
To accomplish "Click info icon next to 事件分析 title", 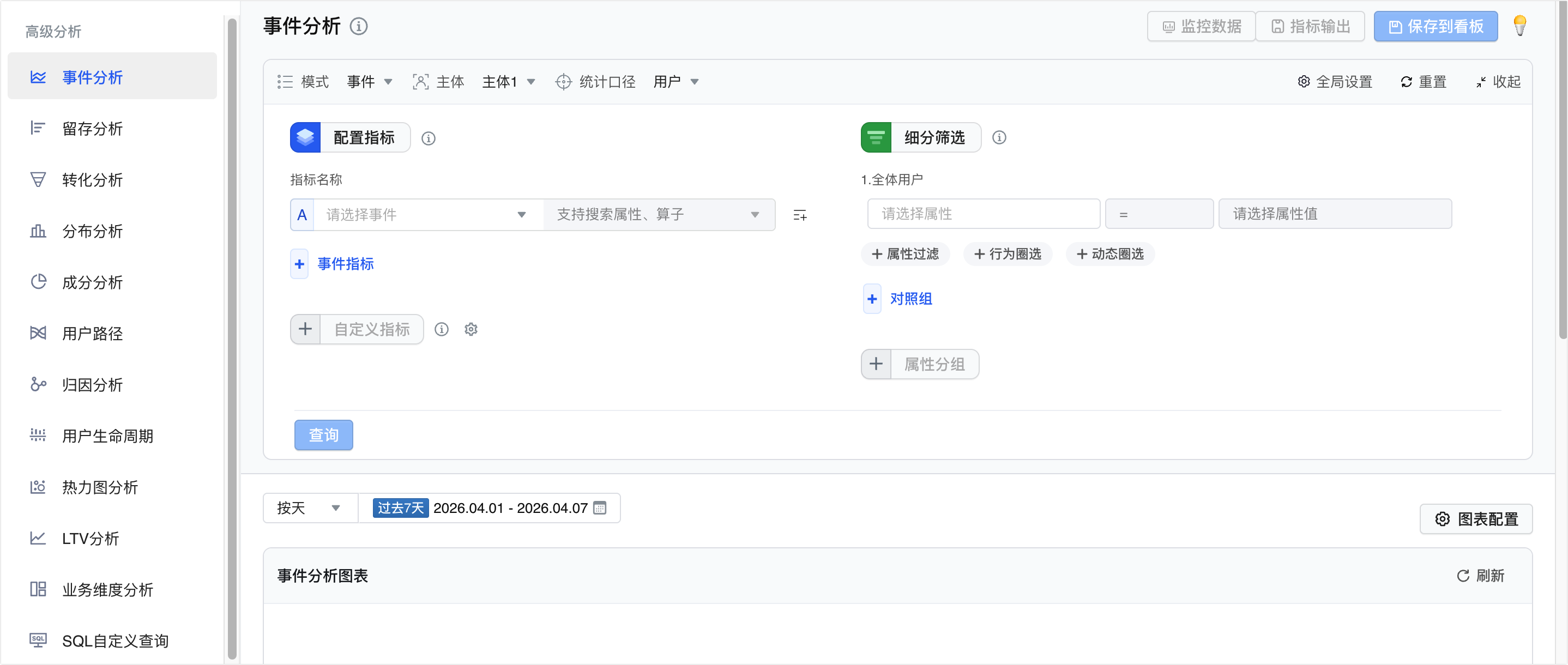I will coord(359,26).
